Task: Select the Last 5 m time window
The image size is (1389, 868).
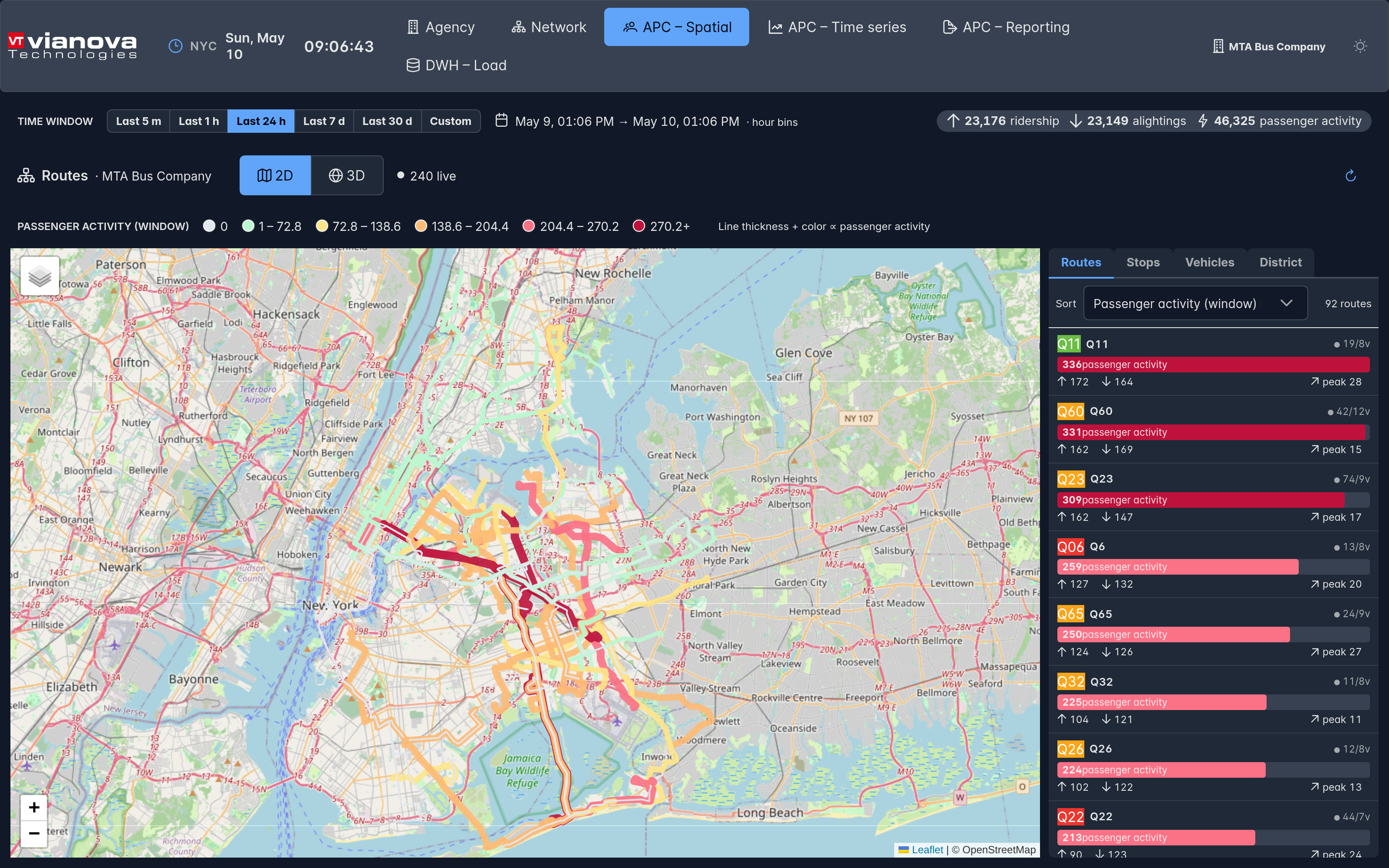Action: coord(138,121)
